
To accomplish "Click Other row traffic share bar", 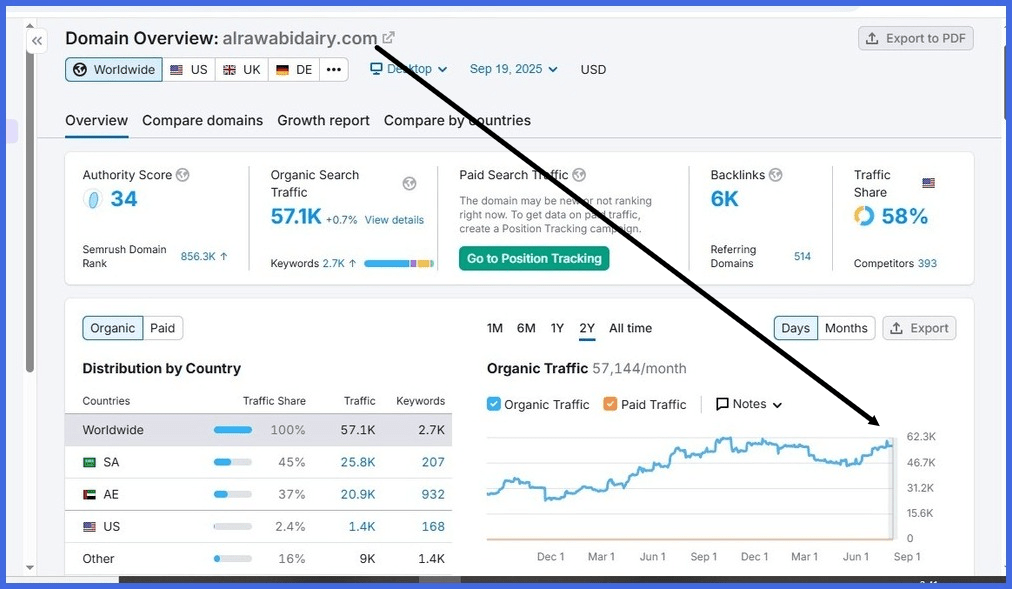I will [x=233, y=559].
